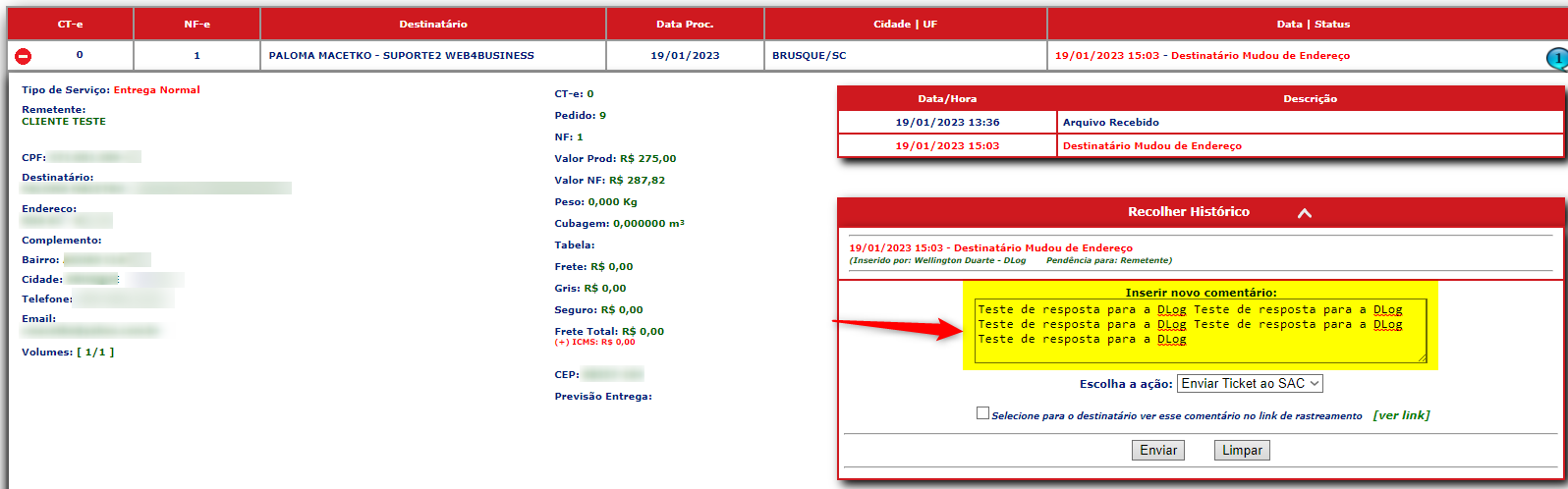Click the Destinatário column header
The image size is (1568, 489).
[432, 24]
